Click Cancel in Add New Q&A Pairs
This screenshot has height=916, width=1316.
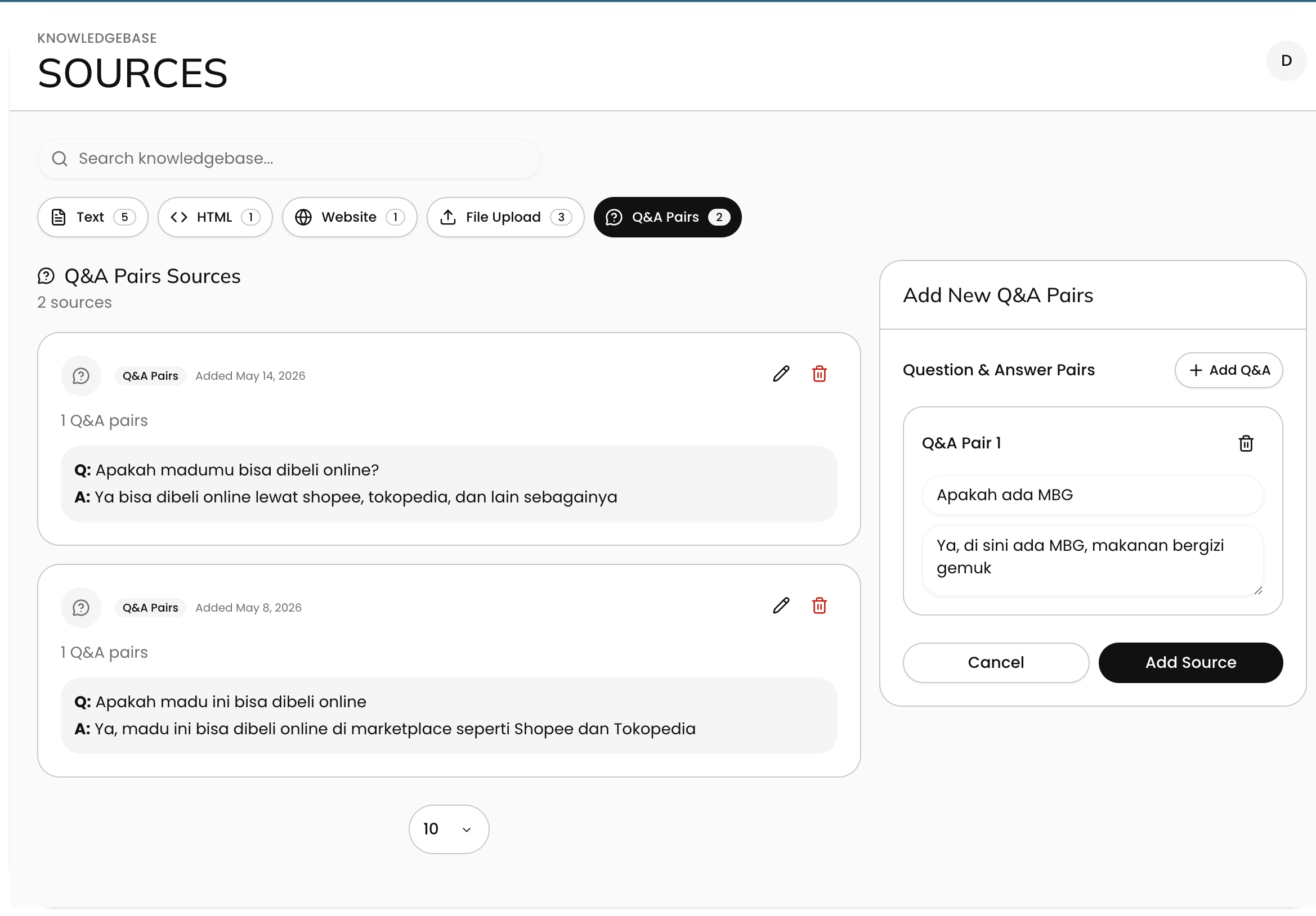[x=996, y=662]
